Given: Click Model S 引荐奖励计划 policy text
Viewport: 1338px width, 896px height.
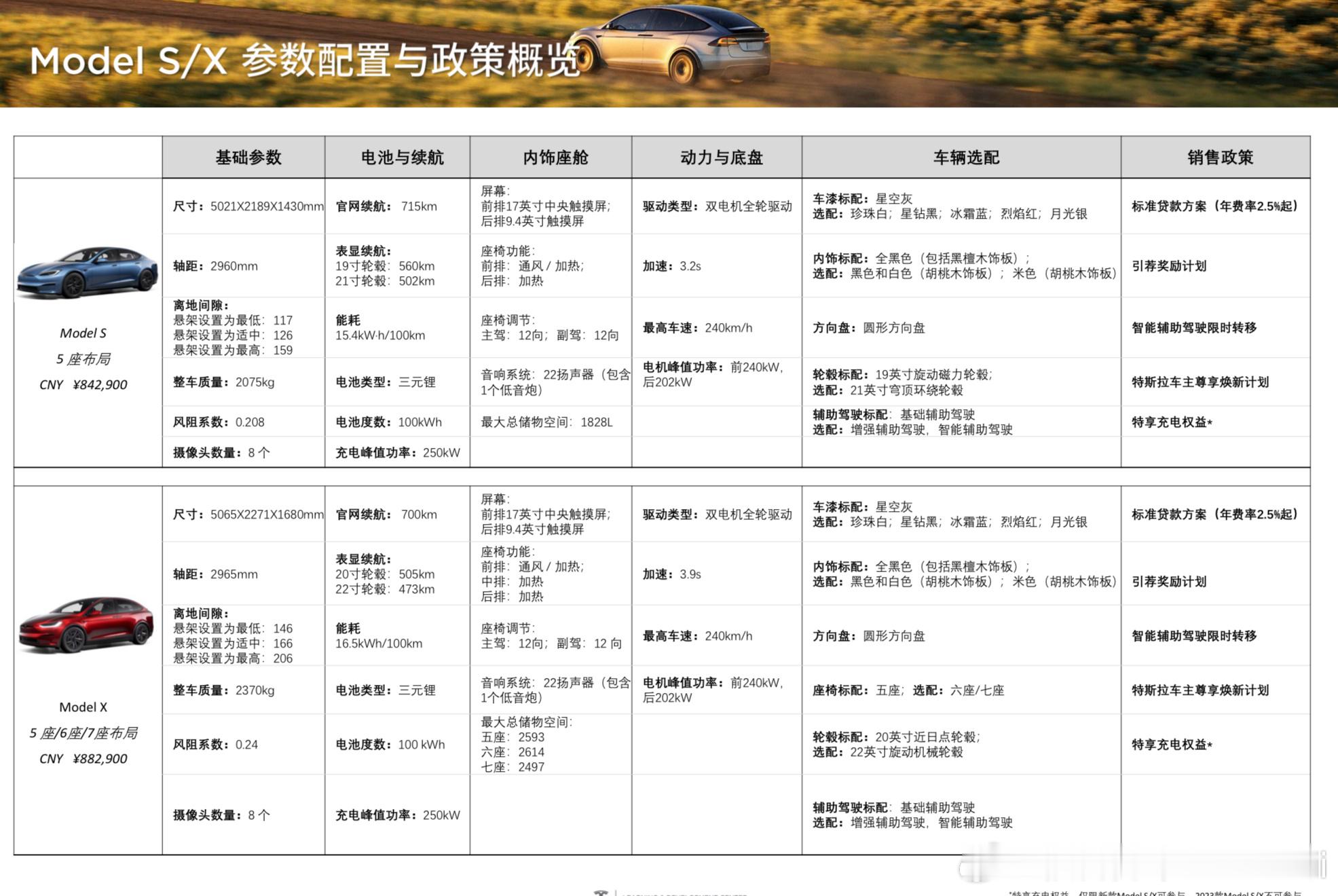Looking at the screenshot, I should 1169,266.
